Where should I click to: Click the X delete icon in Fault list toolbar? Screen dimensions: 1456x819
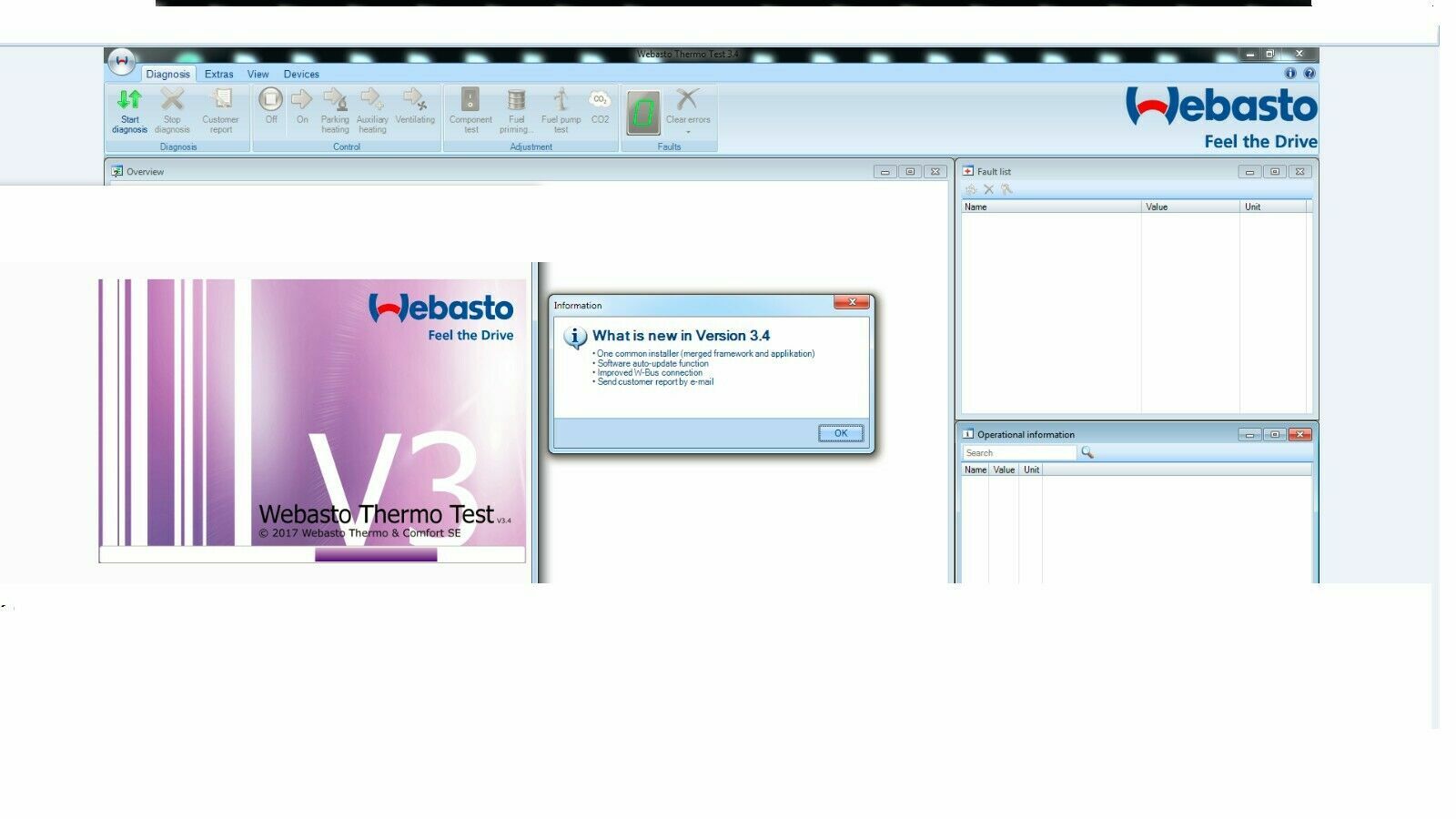coord(988,189)
